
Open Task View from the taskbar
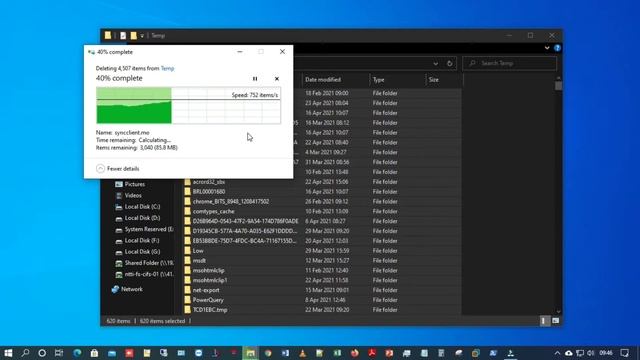pyautogui.click(x=59, y=353)
